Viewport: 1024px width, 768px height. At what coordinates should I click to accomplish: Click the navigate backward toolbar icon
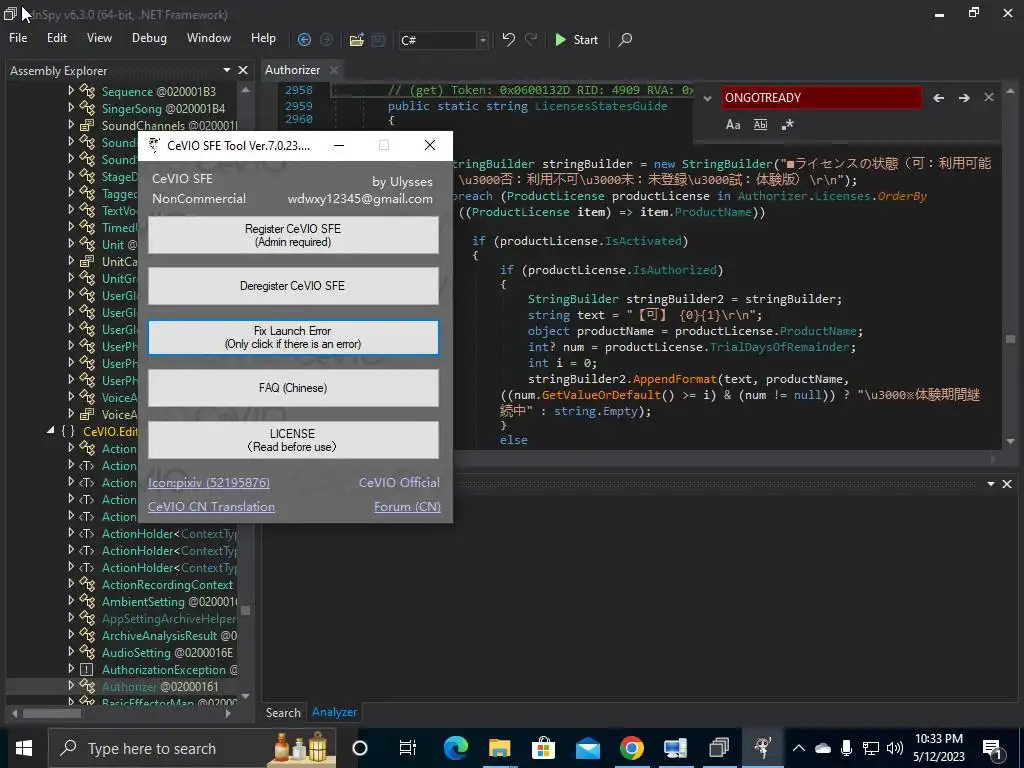click(x=304, y=40)
